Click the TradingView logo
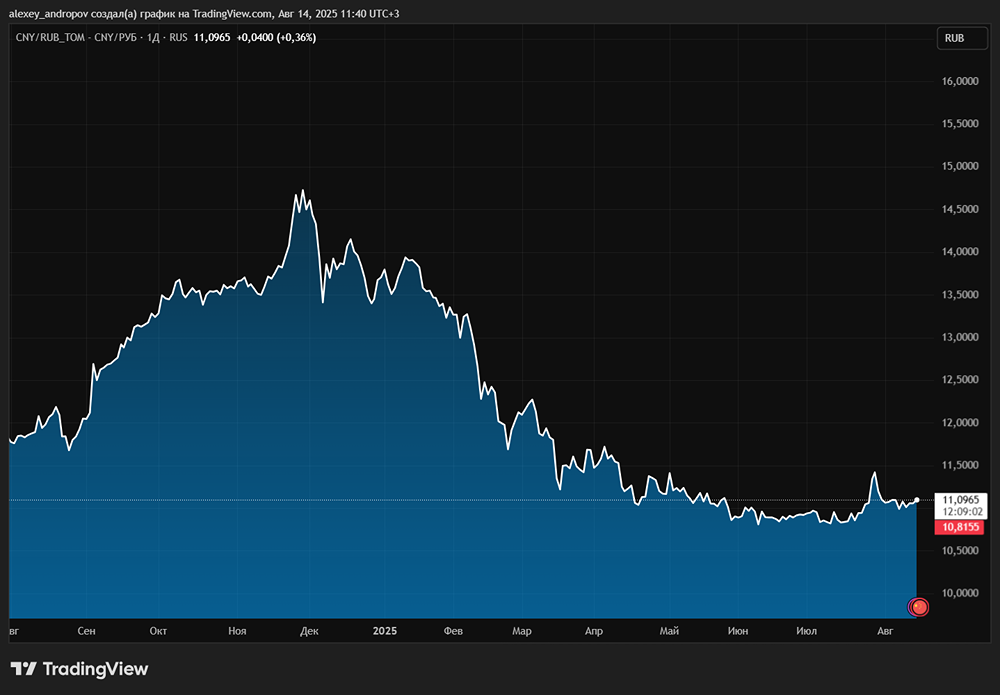 pos(80,669)
